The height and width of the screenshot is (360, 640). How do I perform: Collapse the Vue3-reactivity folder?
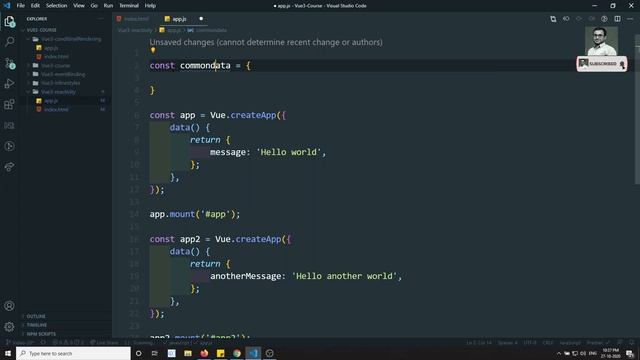[x=58, y=92]
